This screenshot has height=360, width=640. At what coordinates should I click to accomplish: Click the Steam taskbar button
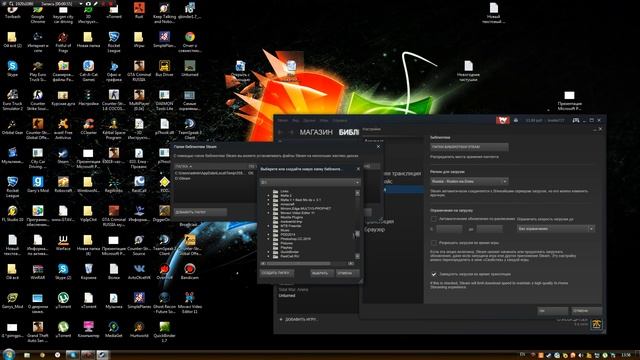coord(102,355)
